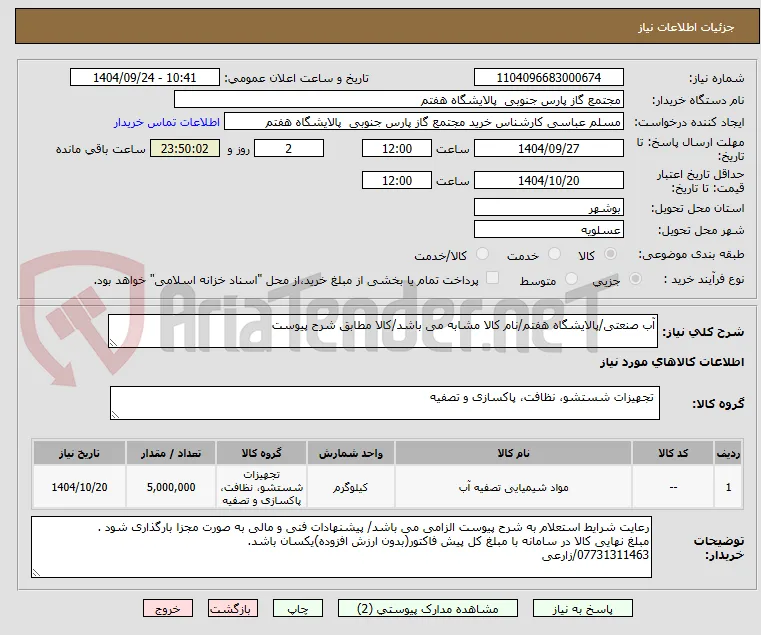The width and height of the screenshot is (761, 635).
Task: Click the بازگشت back button
Action: 233,608
